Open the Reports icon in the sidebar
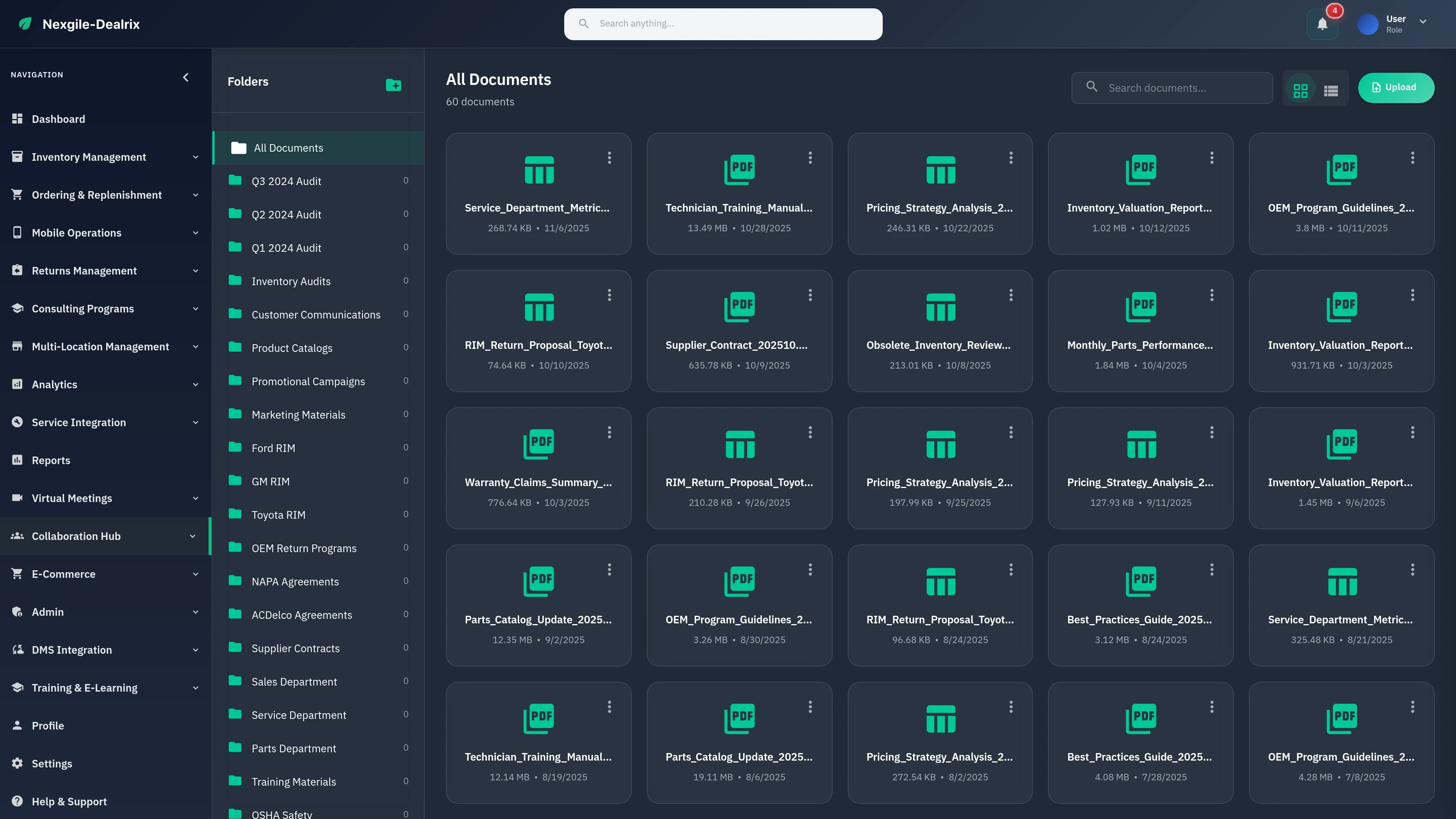The image size is (1456, 819). (x=17, y=460)
